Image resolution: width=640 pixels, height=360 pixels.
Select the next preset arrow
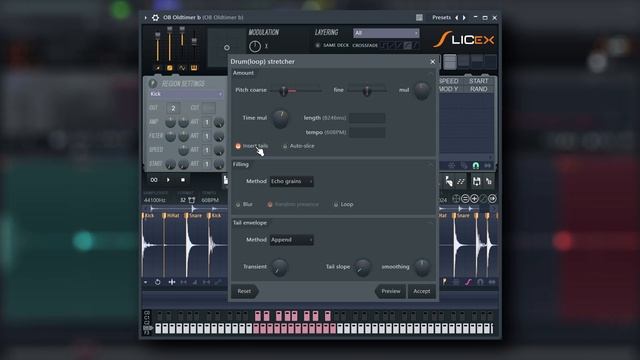464,18
